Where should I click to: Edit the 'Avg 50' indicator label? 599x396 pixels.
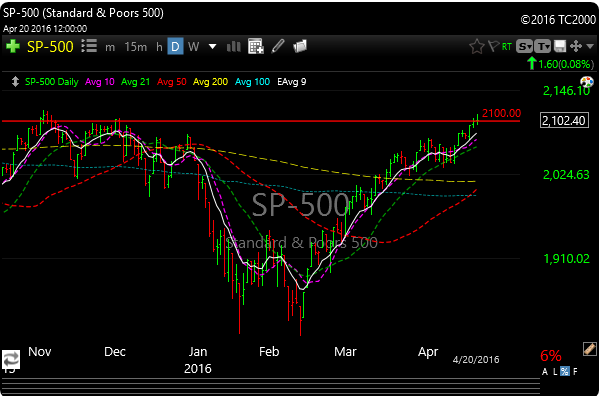(172, 82)
